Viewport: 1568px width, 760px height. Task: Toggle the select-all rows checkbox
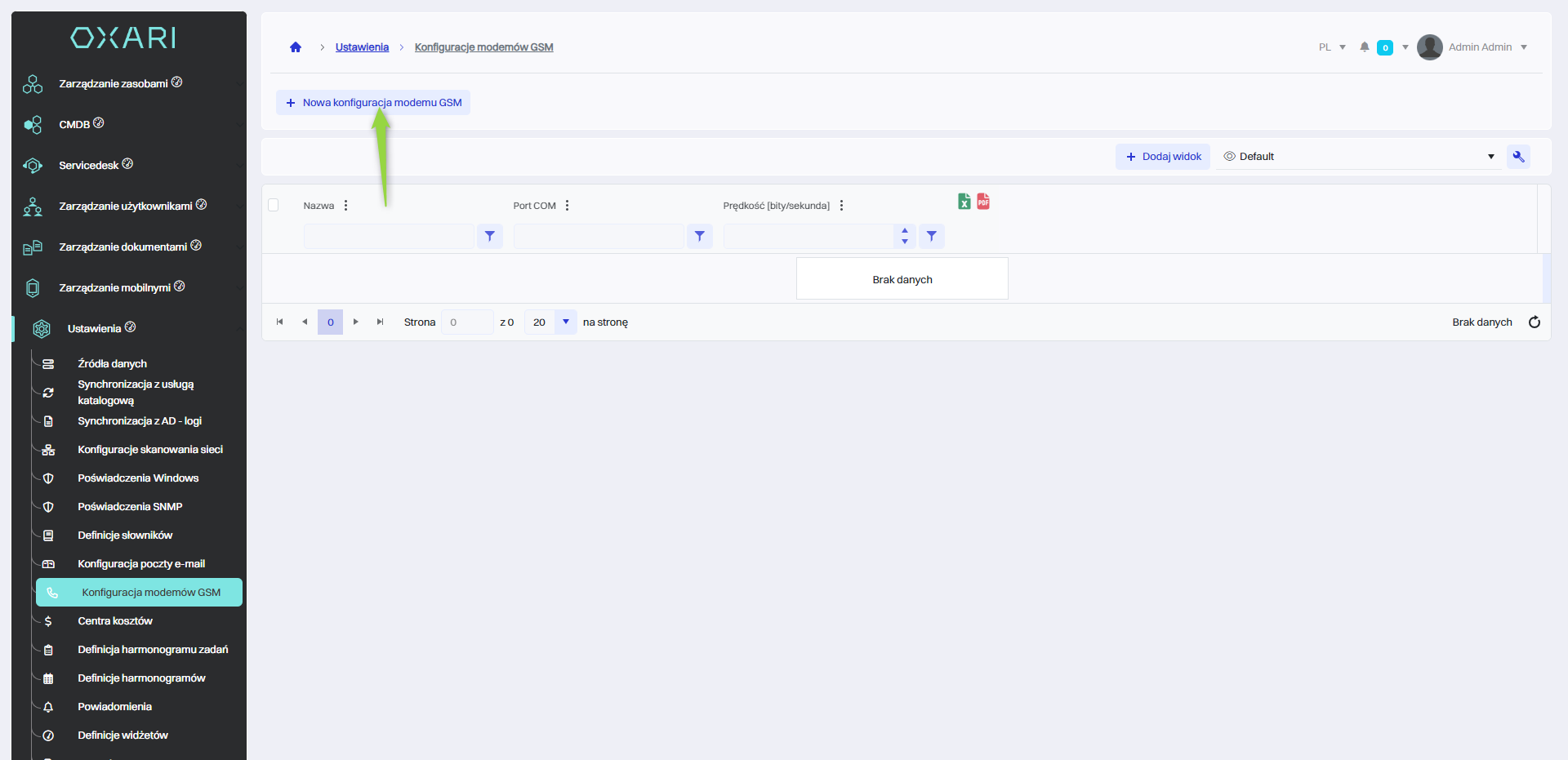tap(274, 205)
